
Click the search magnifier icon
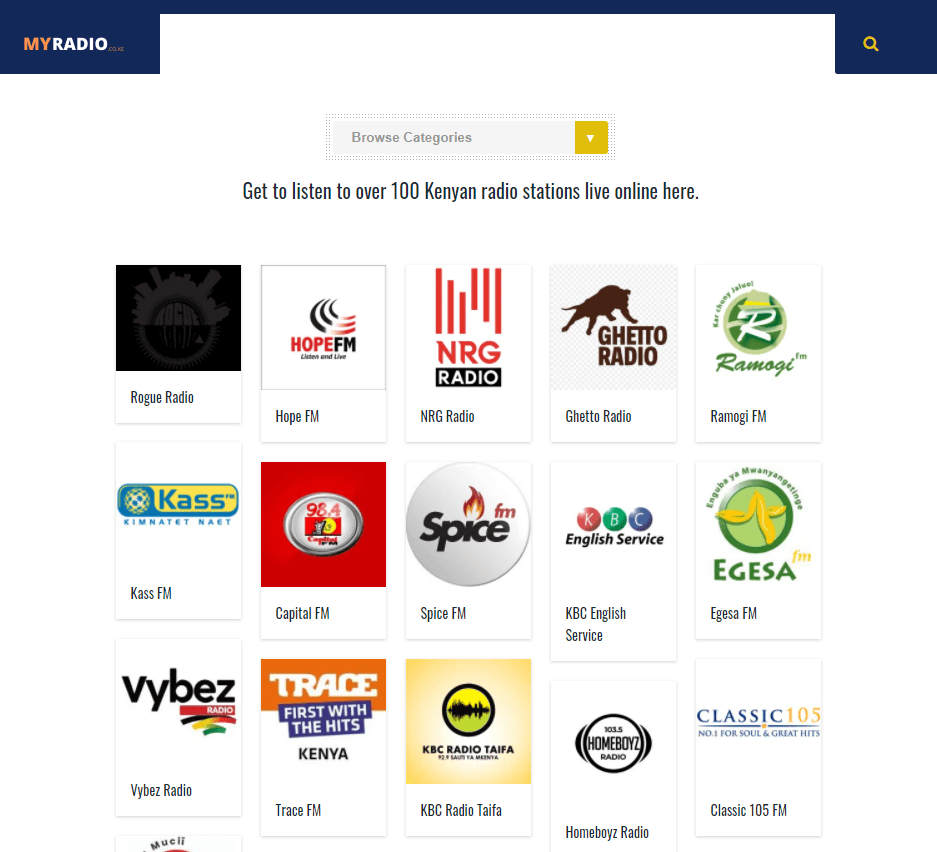point(871,44)
